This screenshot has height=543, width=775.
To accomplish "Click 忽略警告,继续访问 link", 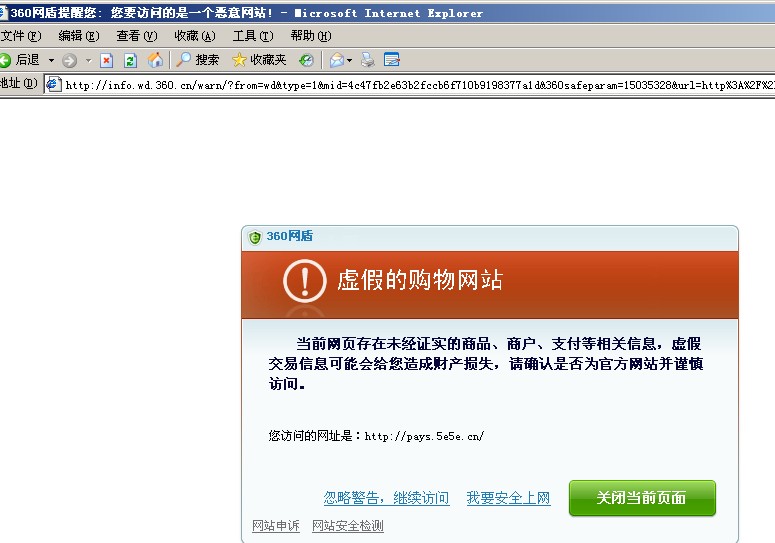I will [387, 498].
